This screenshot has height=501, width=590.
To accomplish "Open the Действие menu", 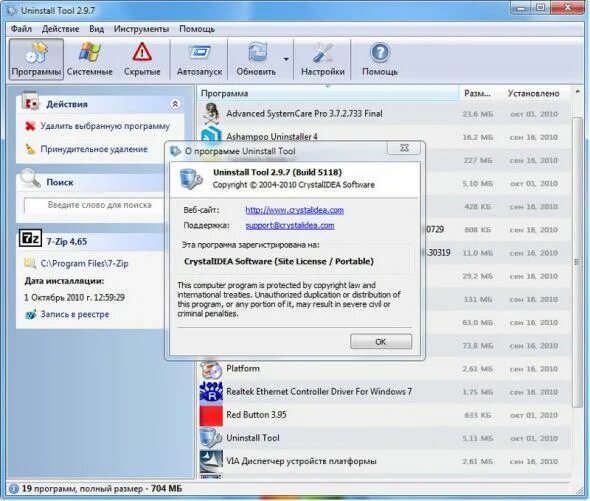I will (60, 29).
